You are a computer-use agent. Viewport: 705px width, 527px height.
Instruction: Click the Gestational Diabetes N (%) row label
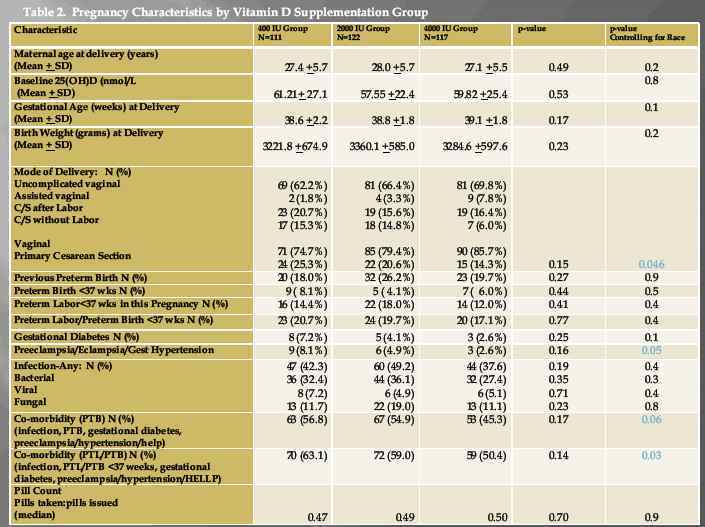pos(76,339)
